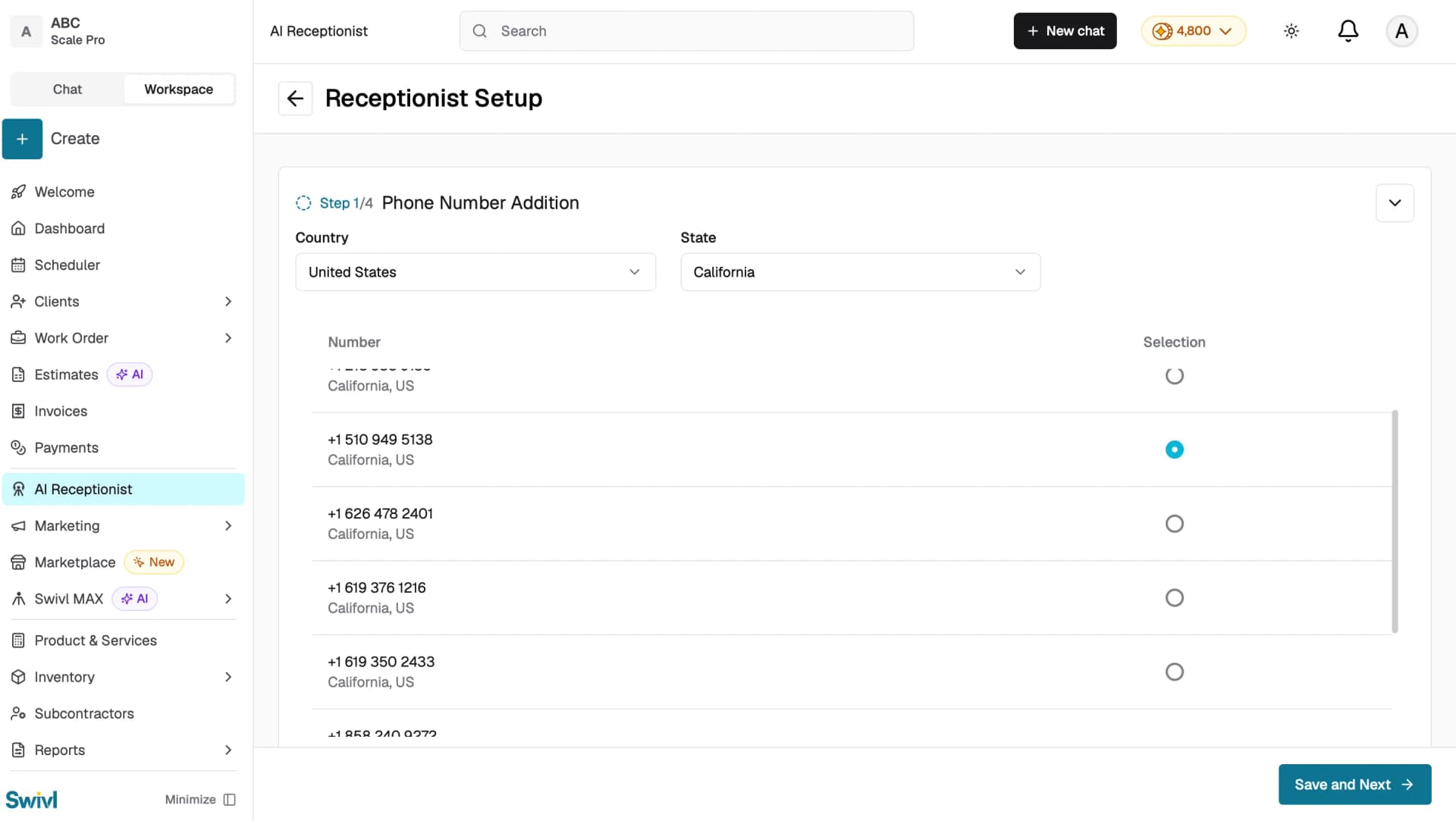Image resolution: width=1456 pixels, height=821 pixels.
Task: Click the Number column header
Action: [354, 342]
